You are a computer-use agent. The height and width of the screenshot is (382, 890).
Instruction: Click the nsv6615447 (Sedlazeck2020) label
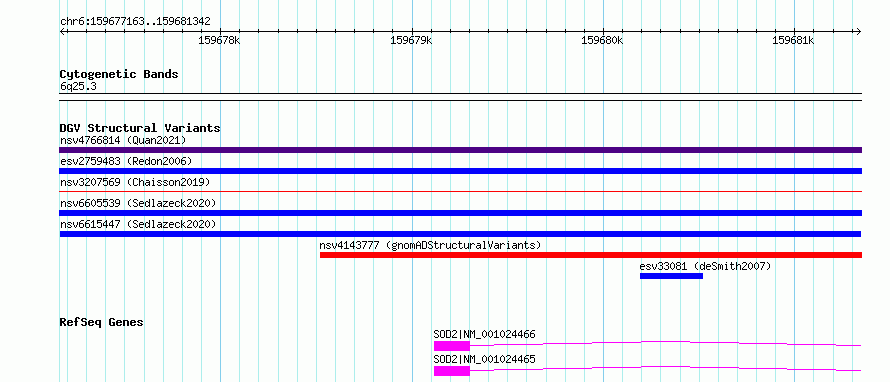[138, 224]
